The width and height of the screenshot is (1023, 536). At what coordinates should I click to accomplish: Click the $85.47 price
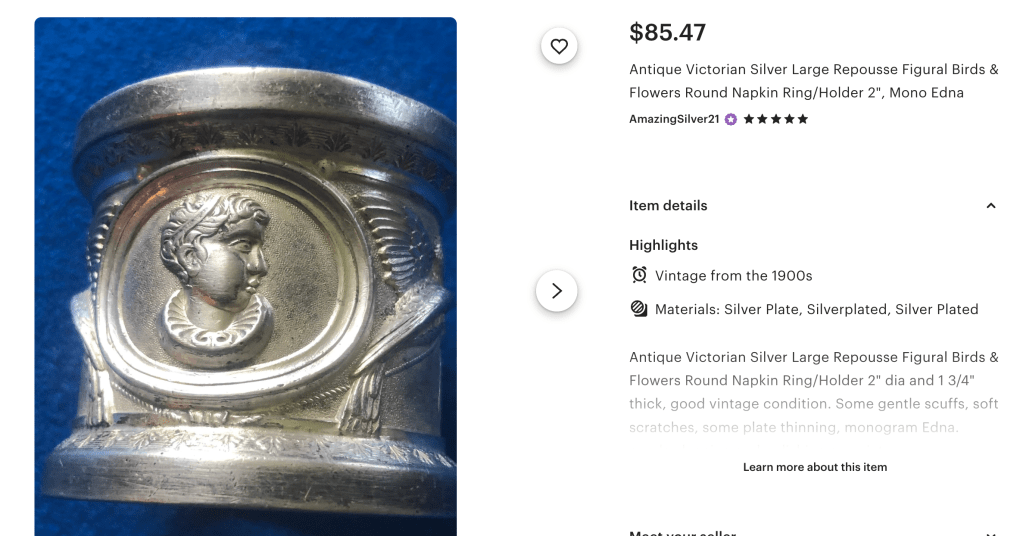pos(667,33)
